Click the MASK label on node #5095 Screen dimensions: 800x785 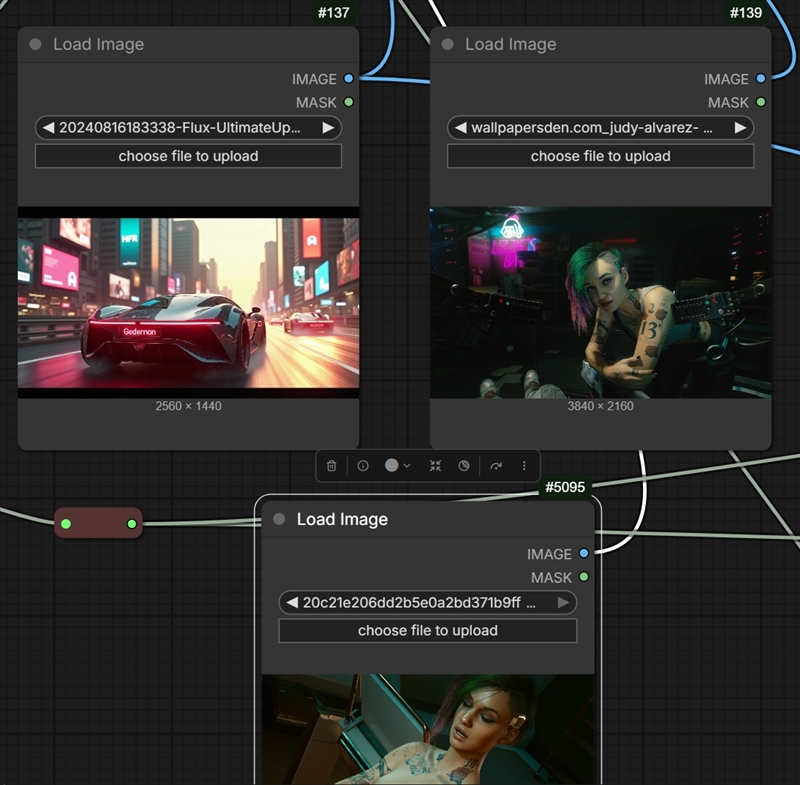click(x=552, y=577)
